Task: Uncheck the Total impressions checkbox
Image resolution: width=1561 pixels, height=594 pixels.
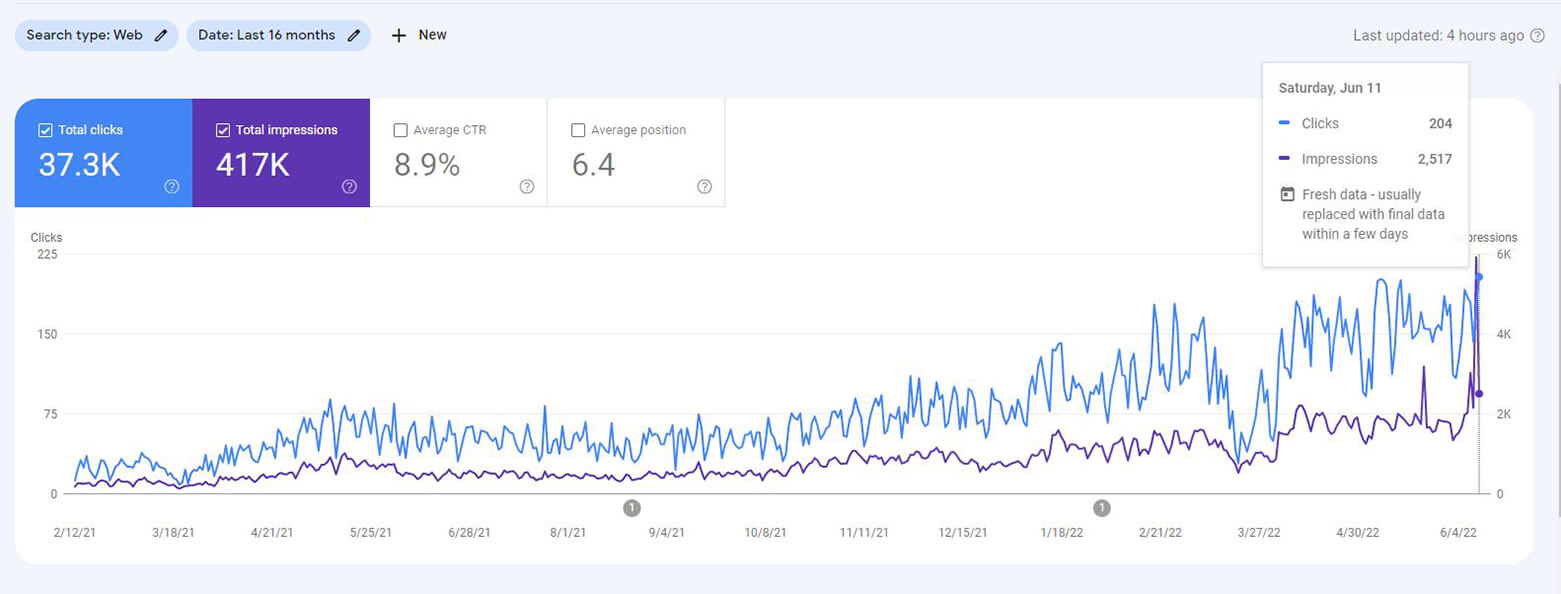Action: (223, 130)
